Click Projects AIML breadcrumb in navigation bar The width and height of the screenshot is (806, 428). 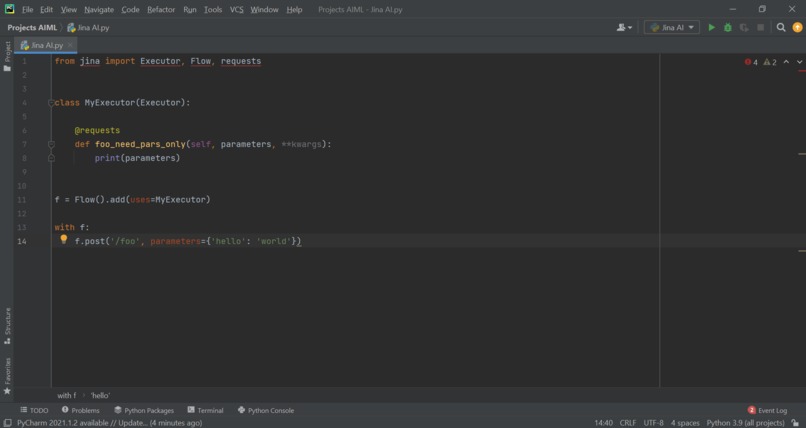(32, 28)
